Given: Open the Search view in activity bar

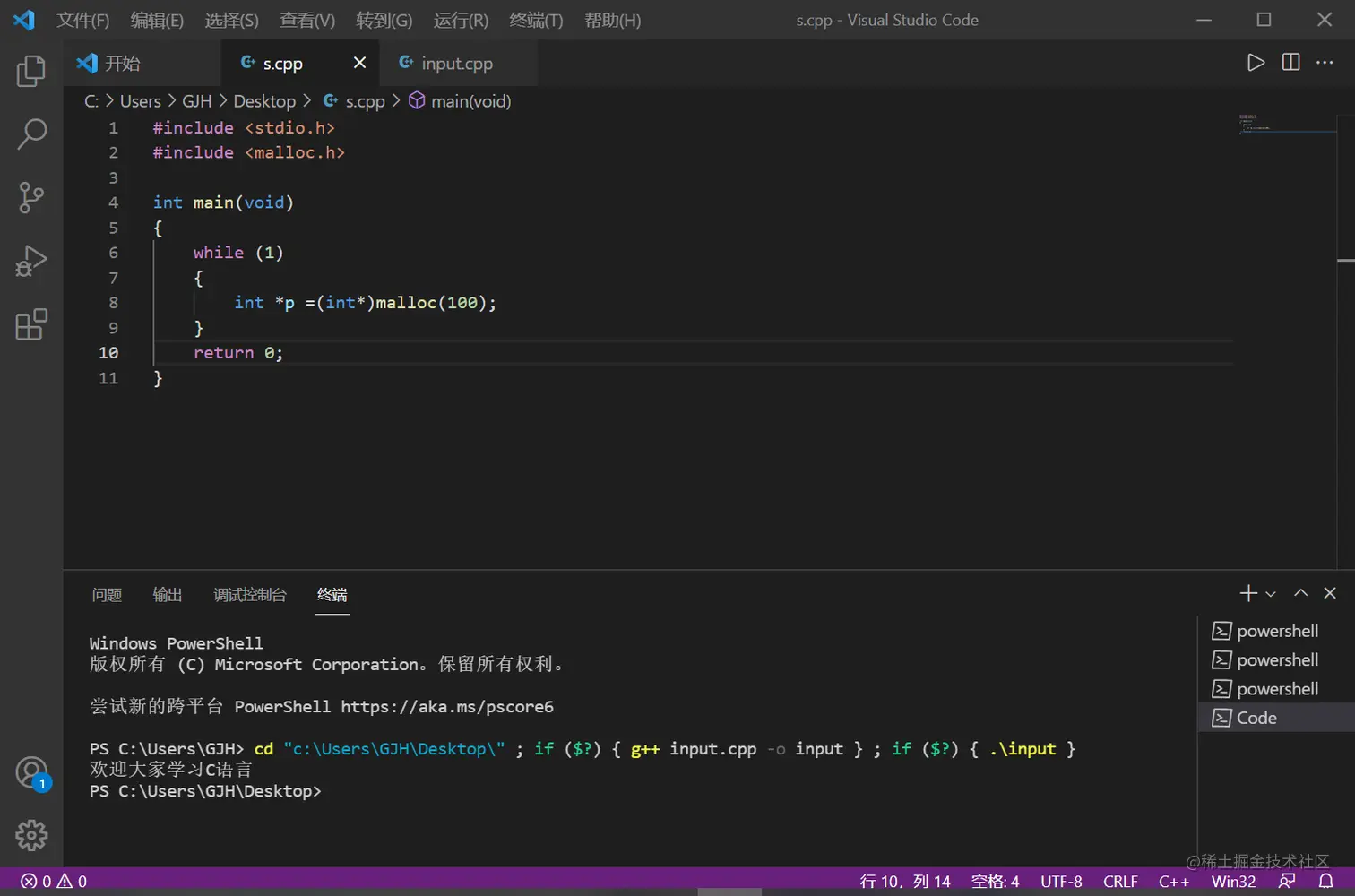Looking at the screenshot, I should pyautogui.click(x=31, y=134).
